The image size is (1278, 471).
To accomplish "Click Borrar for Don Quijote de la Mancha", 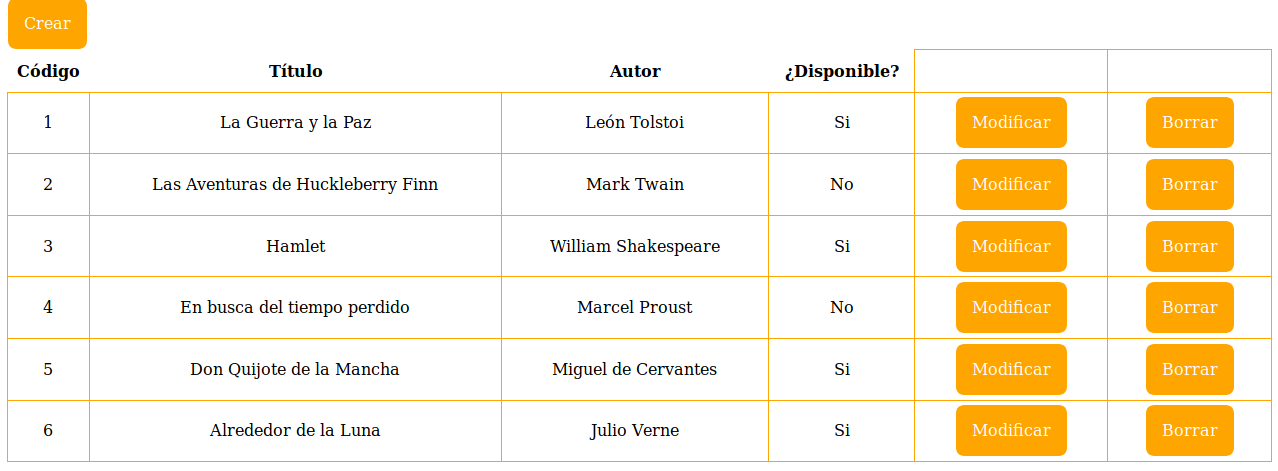I will (x=1189, y=370).
